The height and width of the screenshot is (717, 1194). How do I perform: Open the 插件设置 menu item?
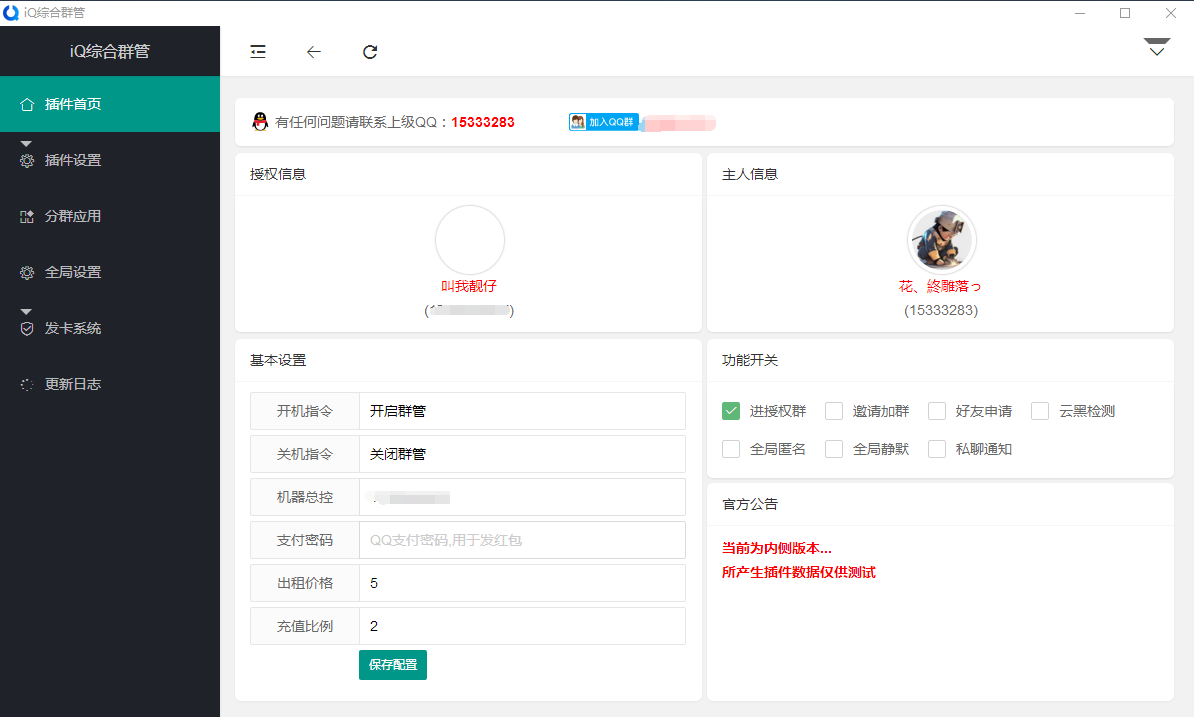click(110, 161)
